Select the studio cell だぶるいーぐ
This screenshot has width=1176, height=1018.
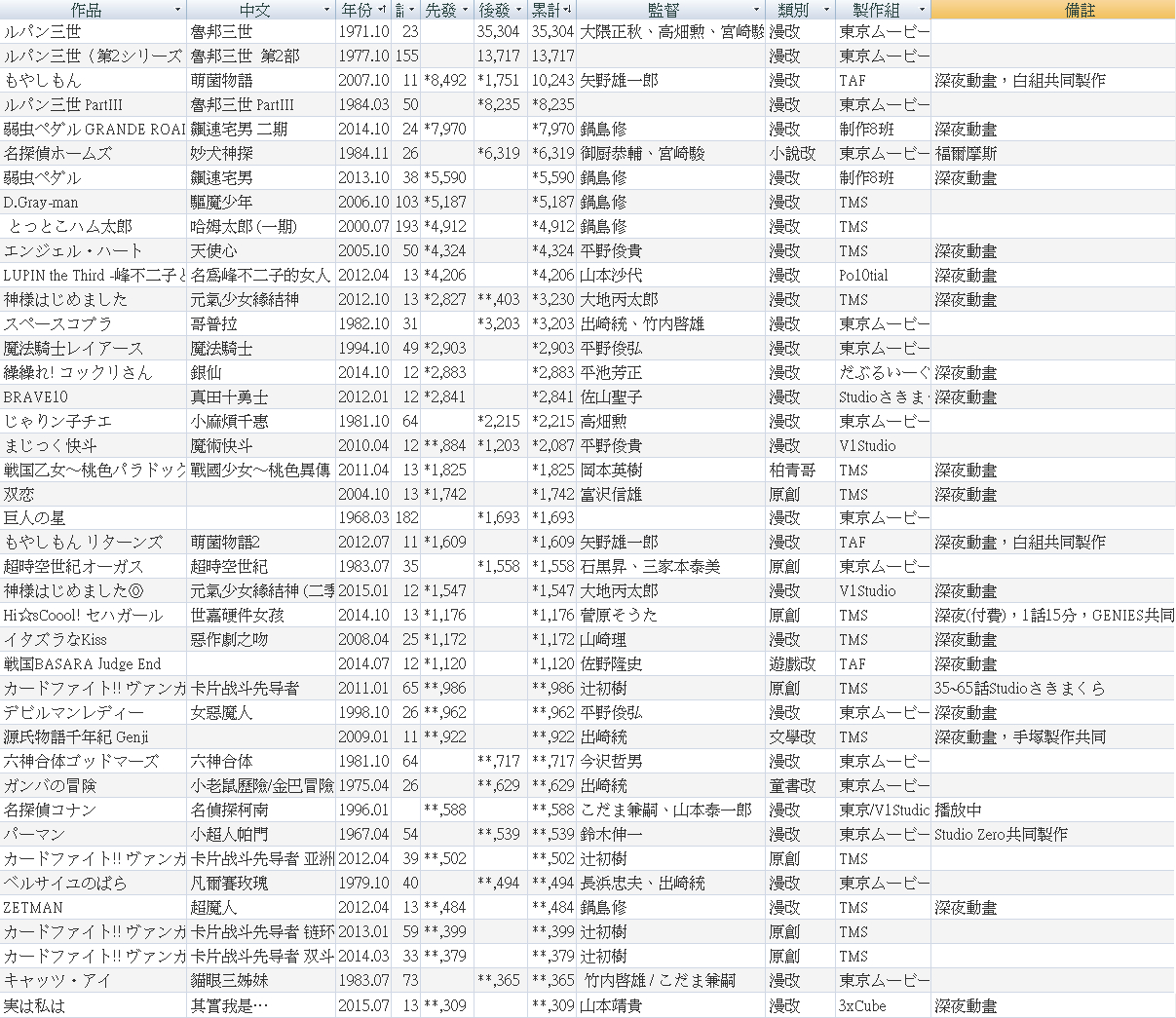pos(883,372)
